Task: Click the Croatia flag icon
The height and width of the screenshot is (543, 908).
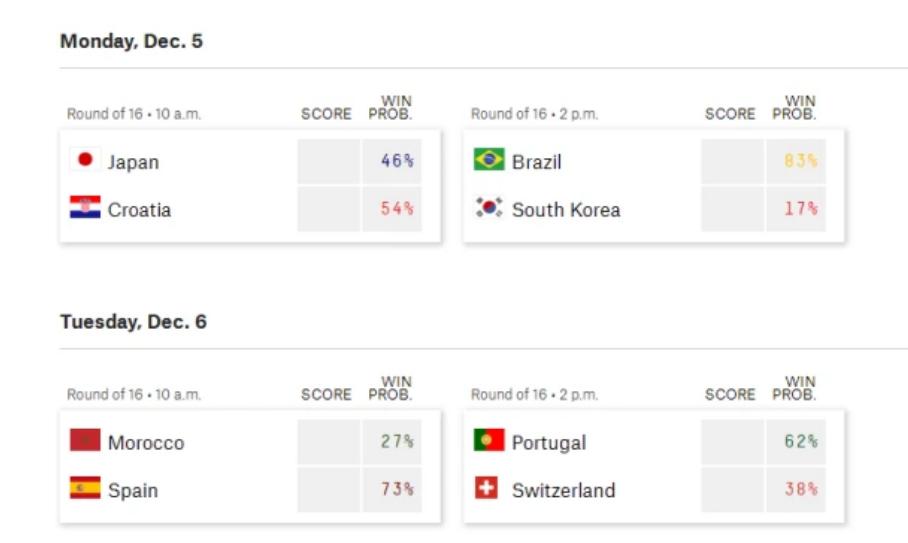Action: click(85, 208)
